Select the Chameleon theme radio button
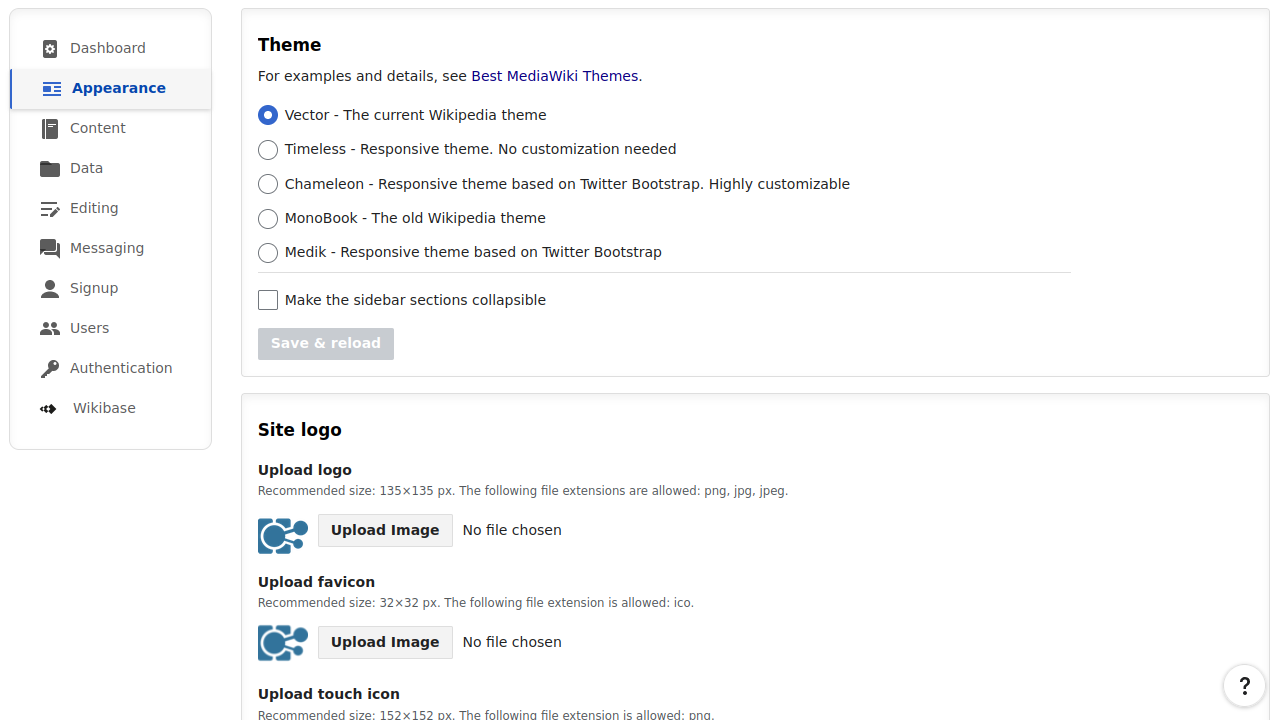Image resolution: width=1280 pixels, height=720 pixels. click(x=267, y=184)
